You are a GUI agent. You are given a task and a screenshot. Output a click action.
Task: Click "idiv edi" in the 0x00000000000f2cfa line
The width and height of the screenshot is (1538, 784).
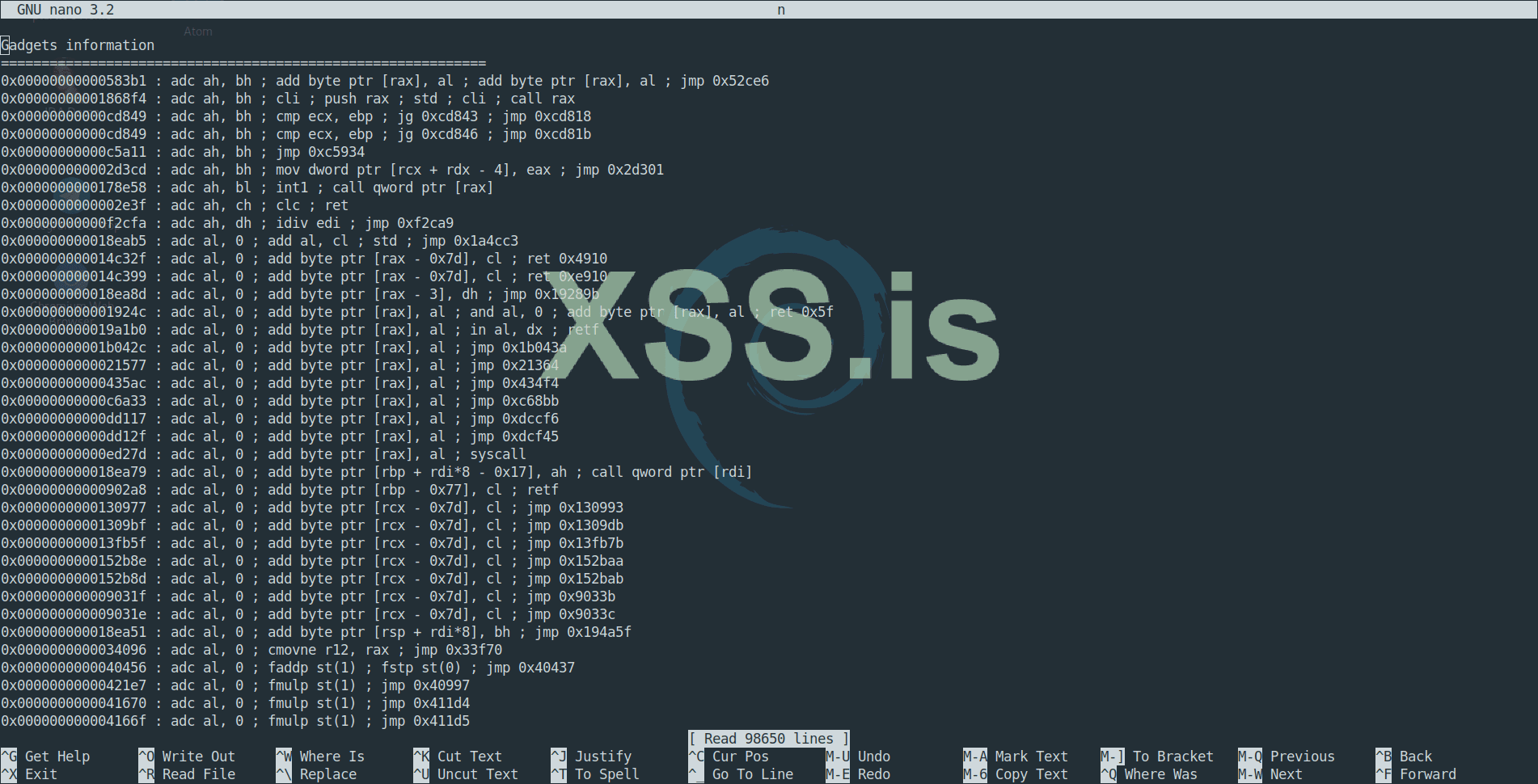coord(312,223)
